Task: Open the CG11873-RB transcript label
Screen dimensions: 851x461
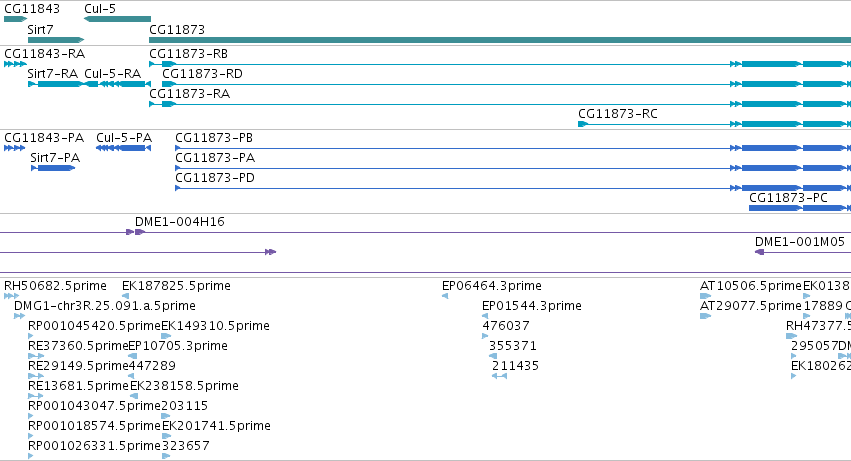Action: click(188, 54)
